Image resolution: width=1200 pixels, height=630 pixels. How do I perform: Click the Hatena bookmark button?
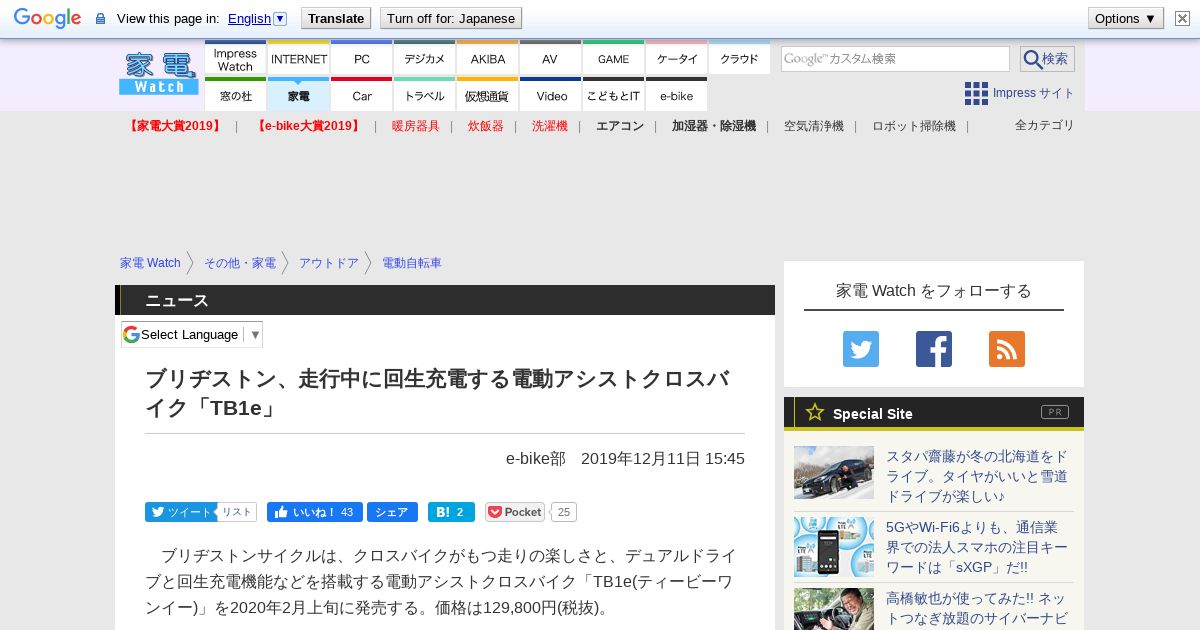click(x=451, y=512)
